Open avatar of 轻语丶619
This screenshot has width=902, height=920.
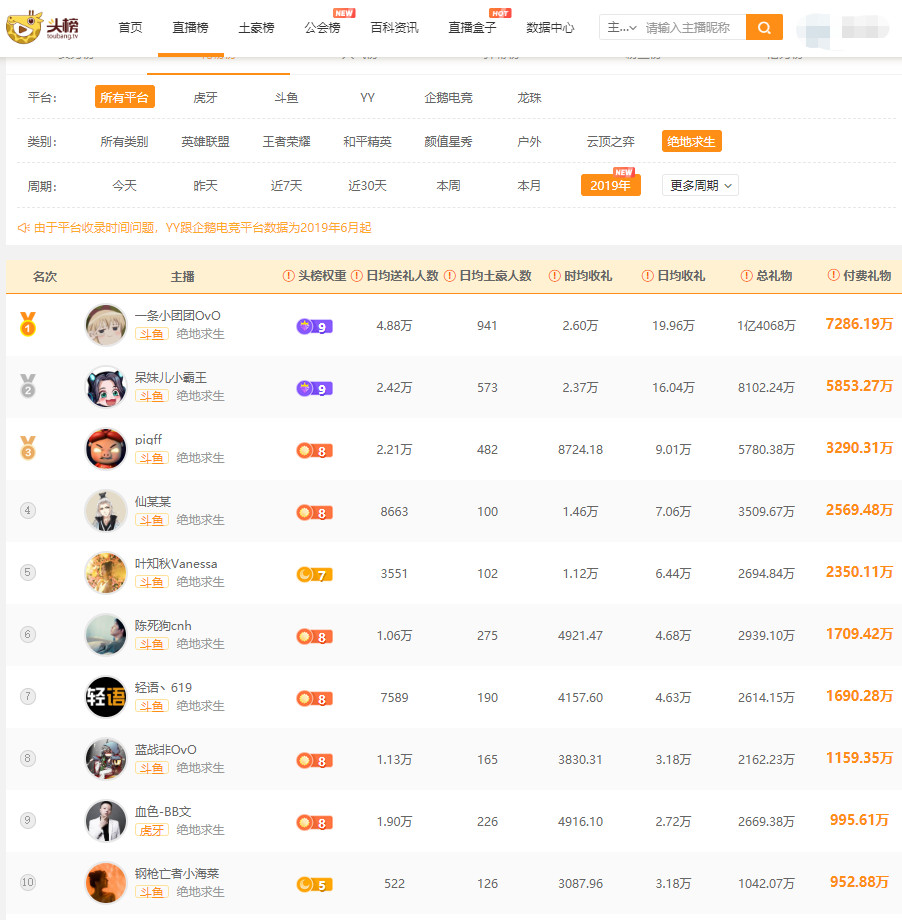click(x=106, y=696)
